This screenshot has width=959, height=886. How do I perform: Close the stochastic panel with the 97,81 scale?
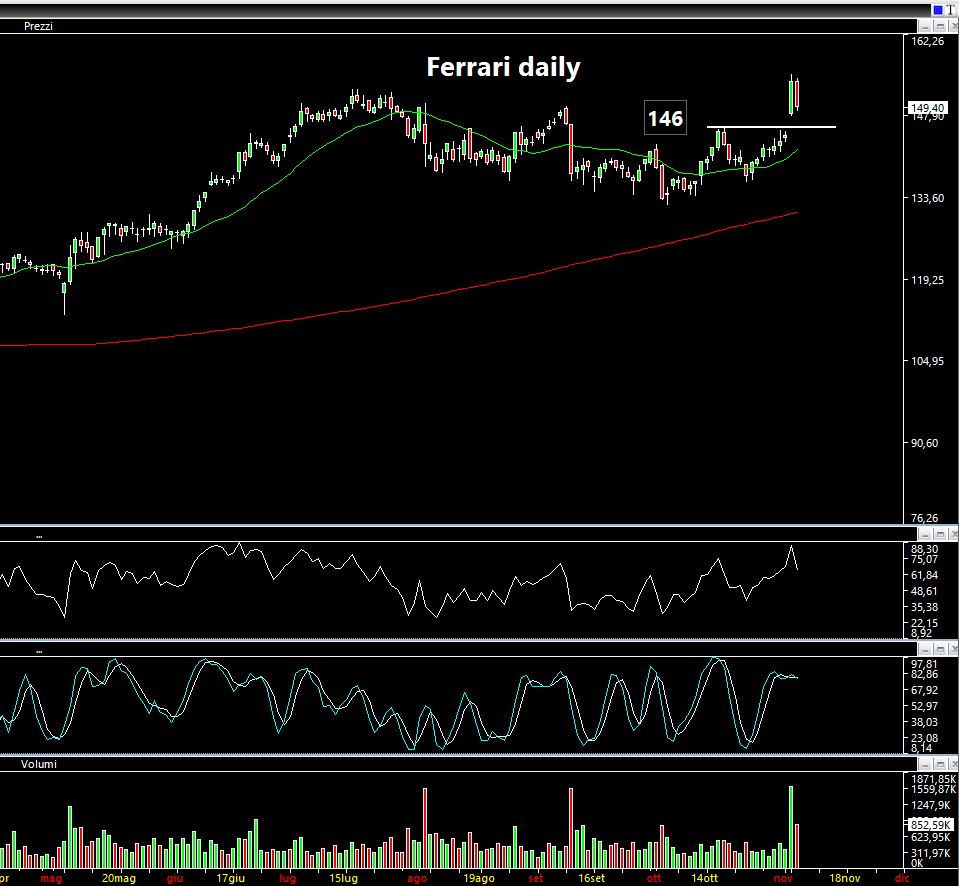(953, 649)
